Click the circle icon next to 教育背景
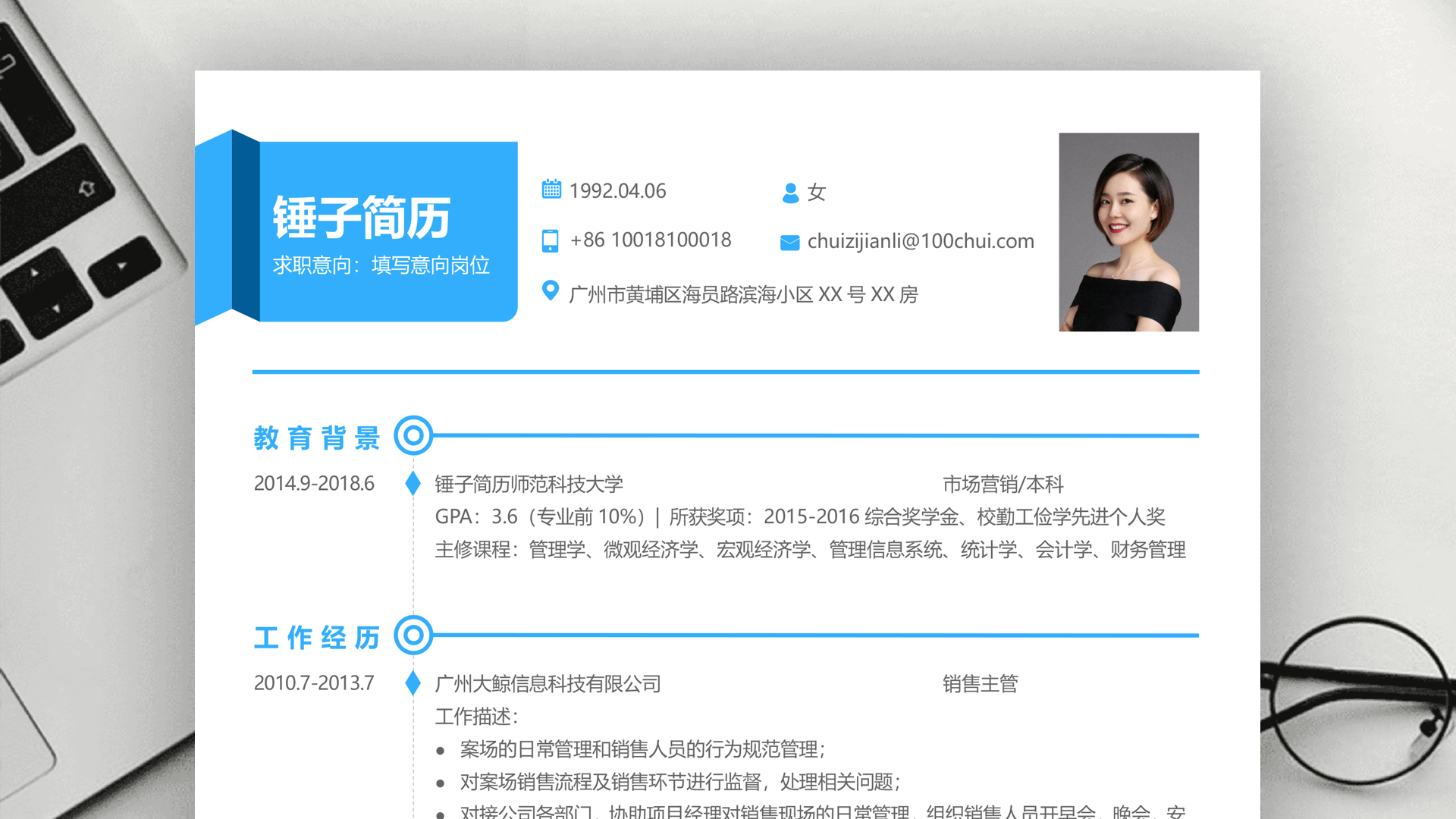Viewport: 1456px width, 819px height. point(413,435)
